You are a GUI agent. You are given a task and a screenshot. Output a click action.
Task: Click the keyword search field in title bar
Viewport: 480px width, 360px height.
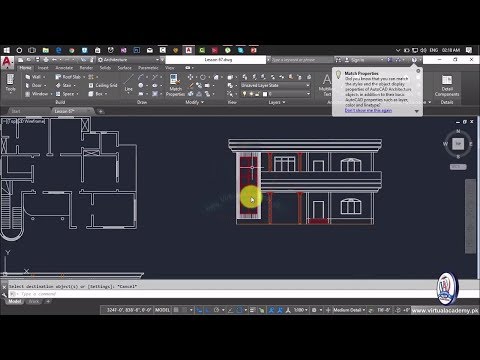[301, 60]
